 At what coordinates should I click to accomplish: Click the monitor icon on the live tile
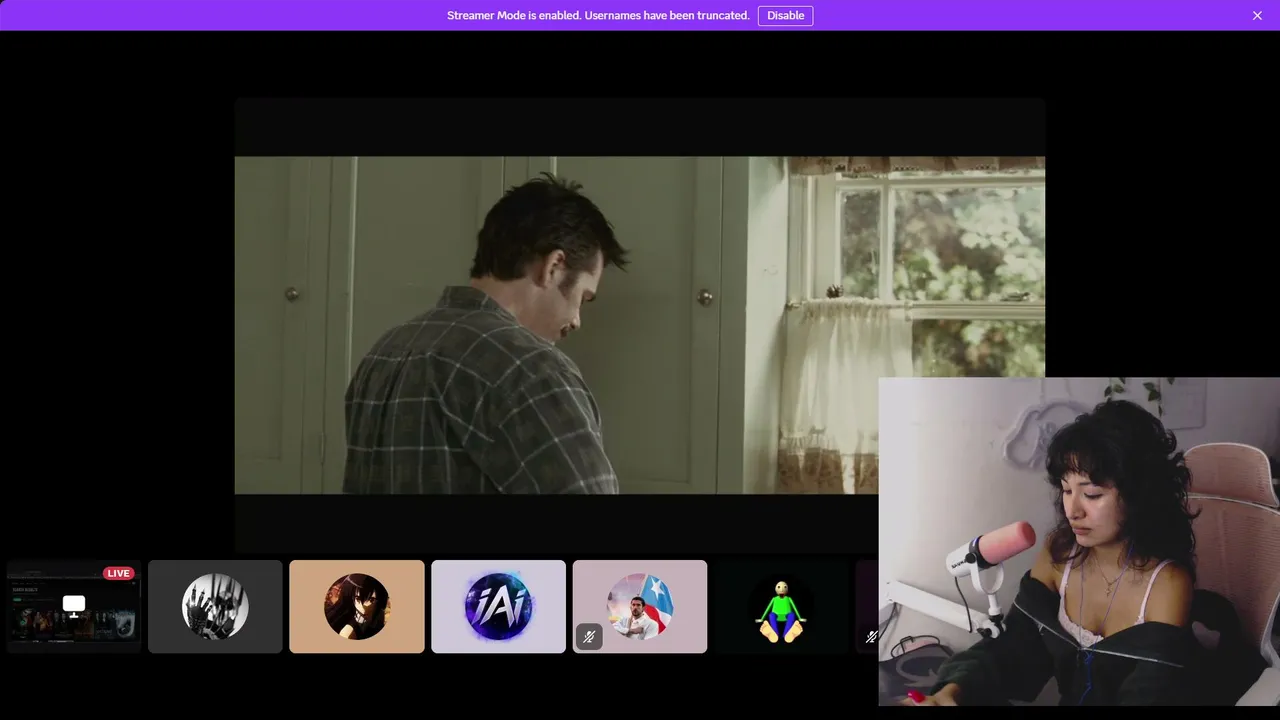click(x=74, y=604)
